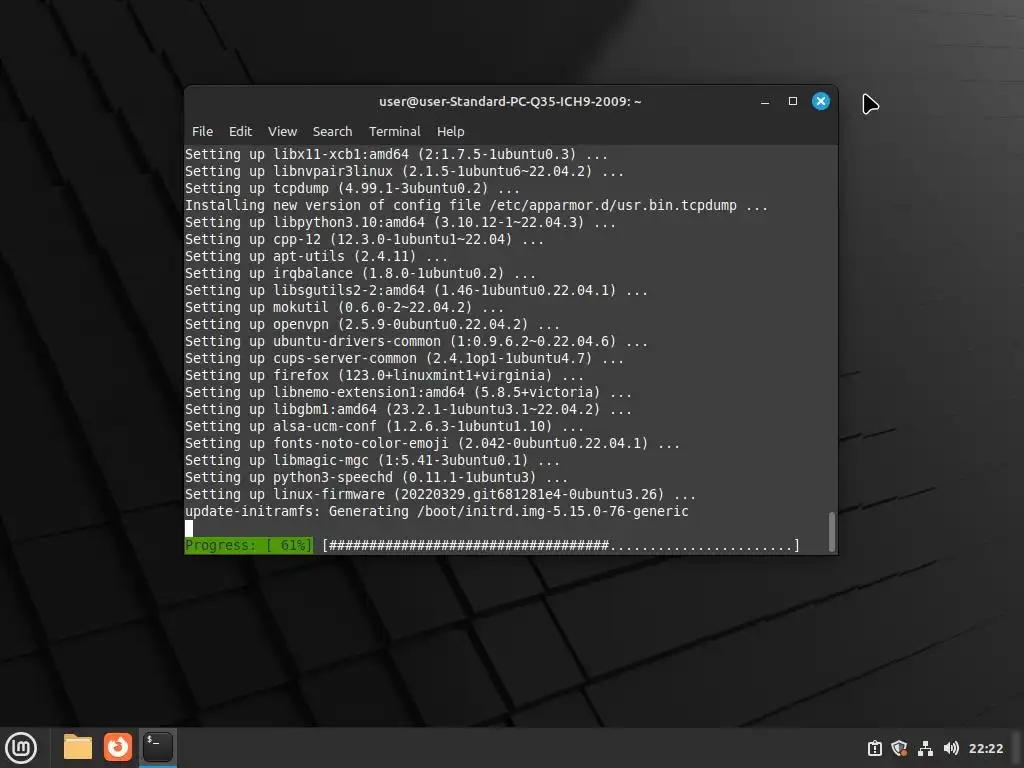Click the 'Setting up libnemo-extension1:amd64' line
1024x768 pixels.
point(408,392)
